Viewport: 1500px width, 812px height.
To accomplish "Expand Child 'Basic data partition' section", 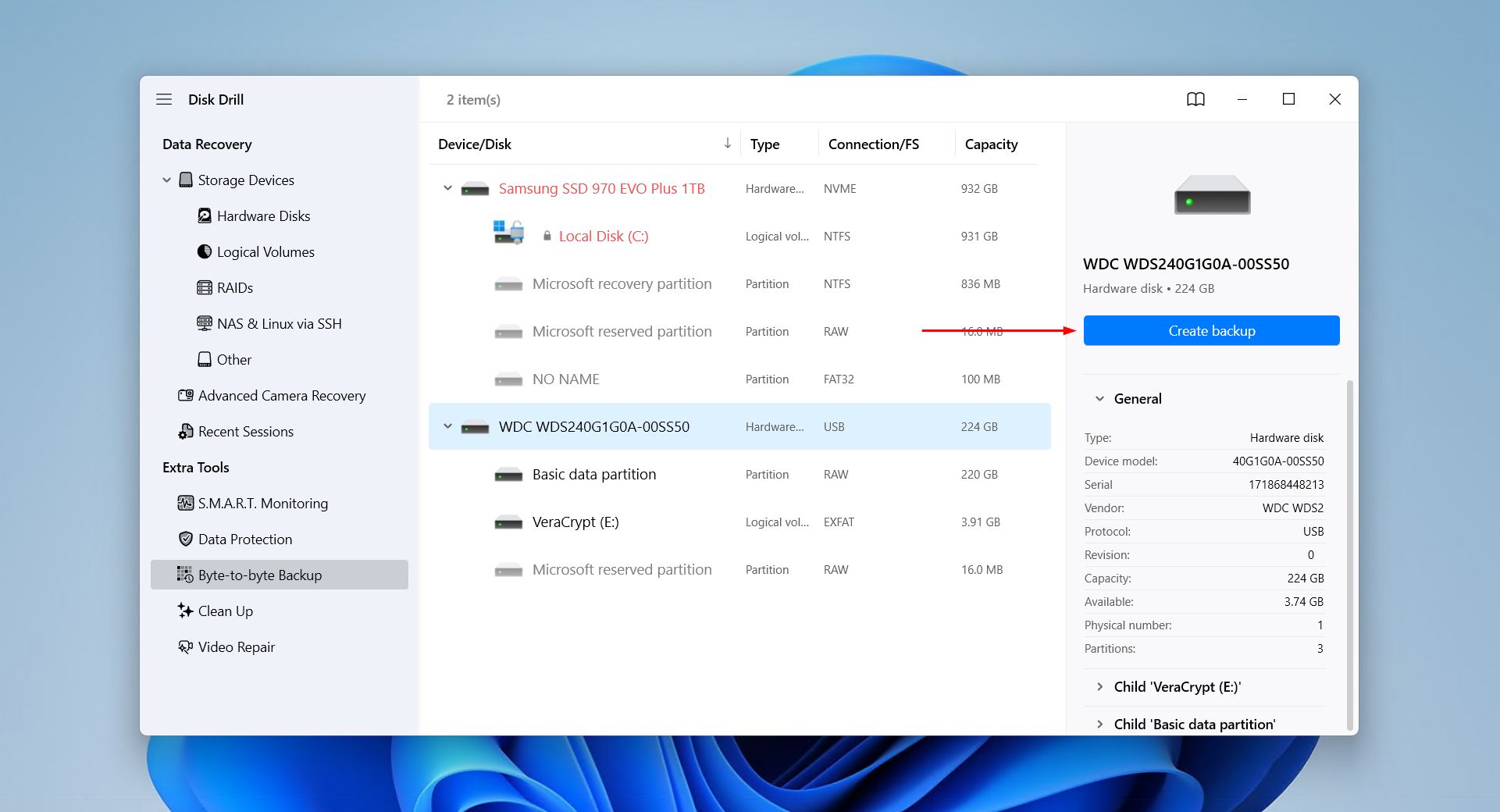I will [1099, 724].
